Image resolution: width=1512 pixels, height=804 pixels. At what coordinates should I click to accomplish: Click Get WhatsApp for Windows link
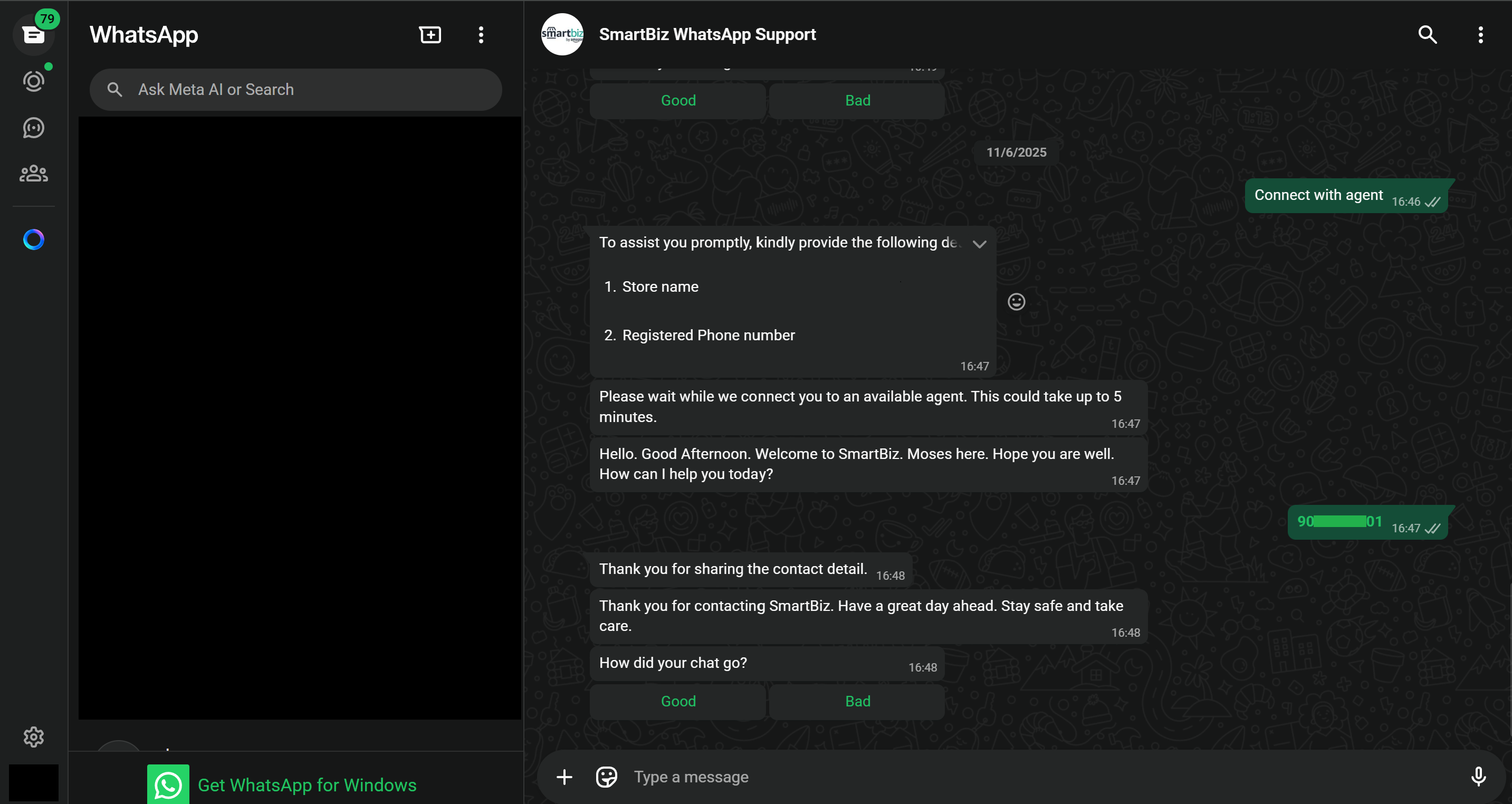[x=307, y=784]
